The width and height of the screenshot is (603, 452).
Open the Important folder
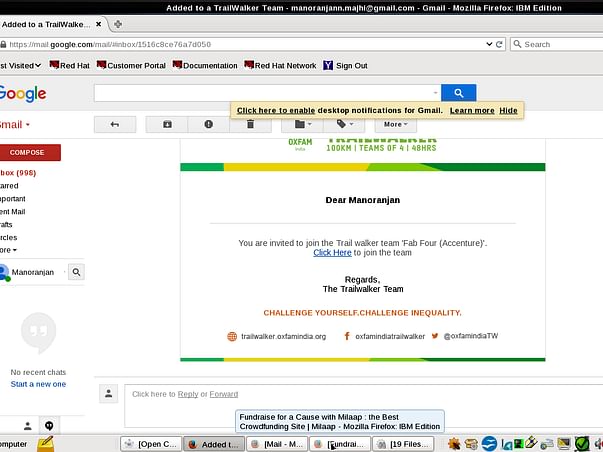[13, 199]
